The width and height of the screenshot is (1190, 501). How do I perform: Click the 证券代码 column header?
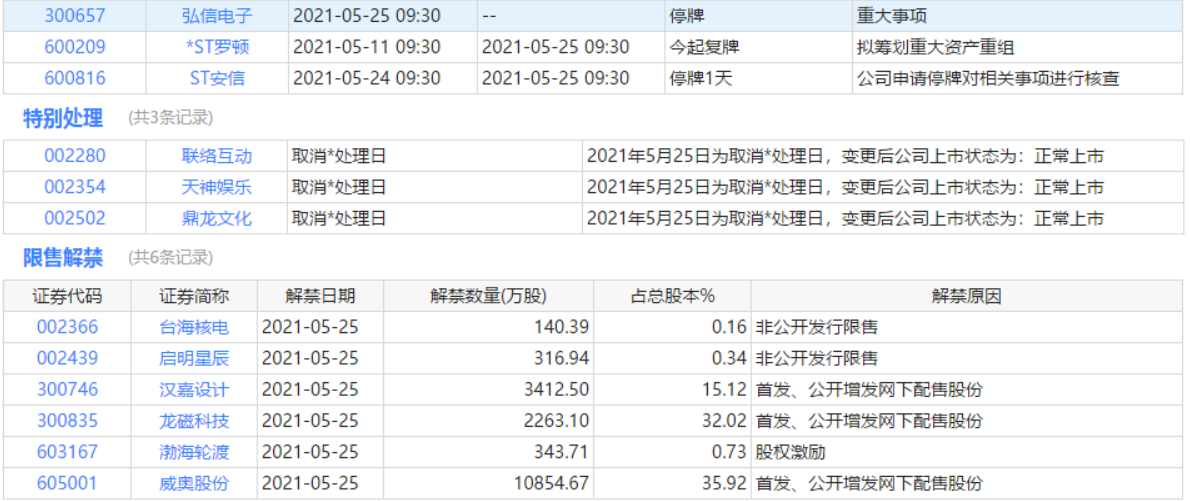[x=68, y=295]
